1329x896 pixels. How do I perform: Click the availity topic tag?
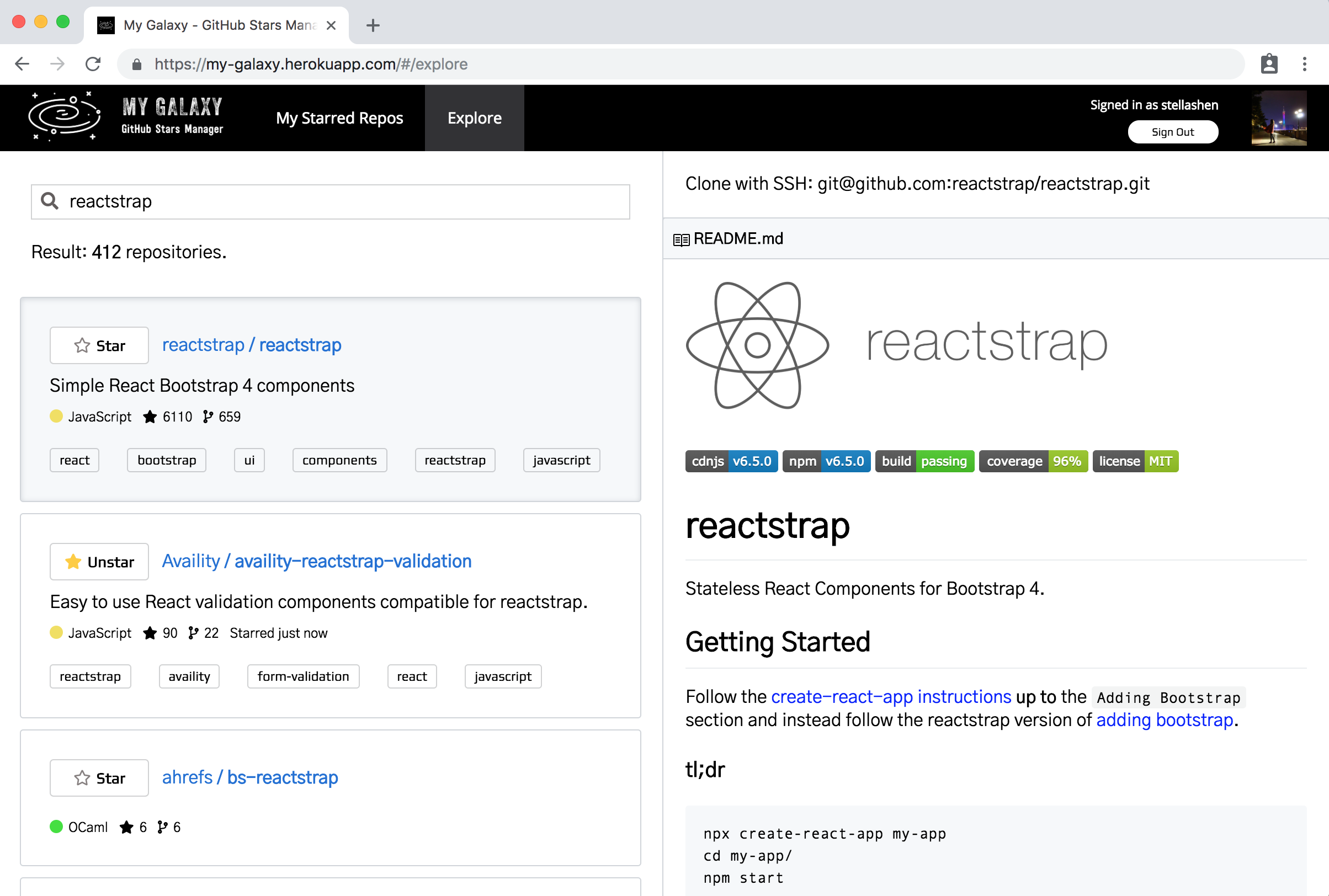pos(189,676)
